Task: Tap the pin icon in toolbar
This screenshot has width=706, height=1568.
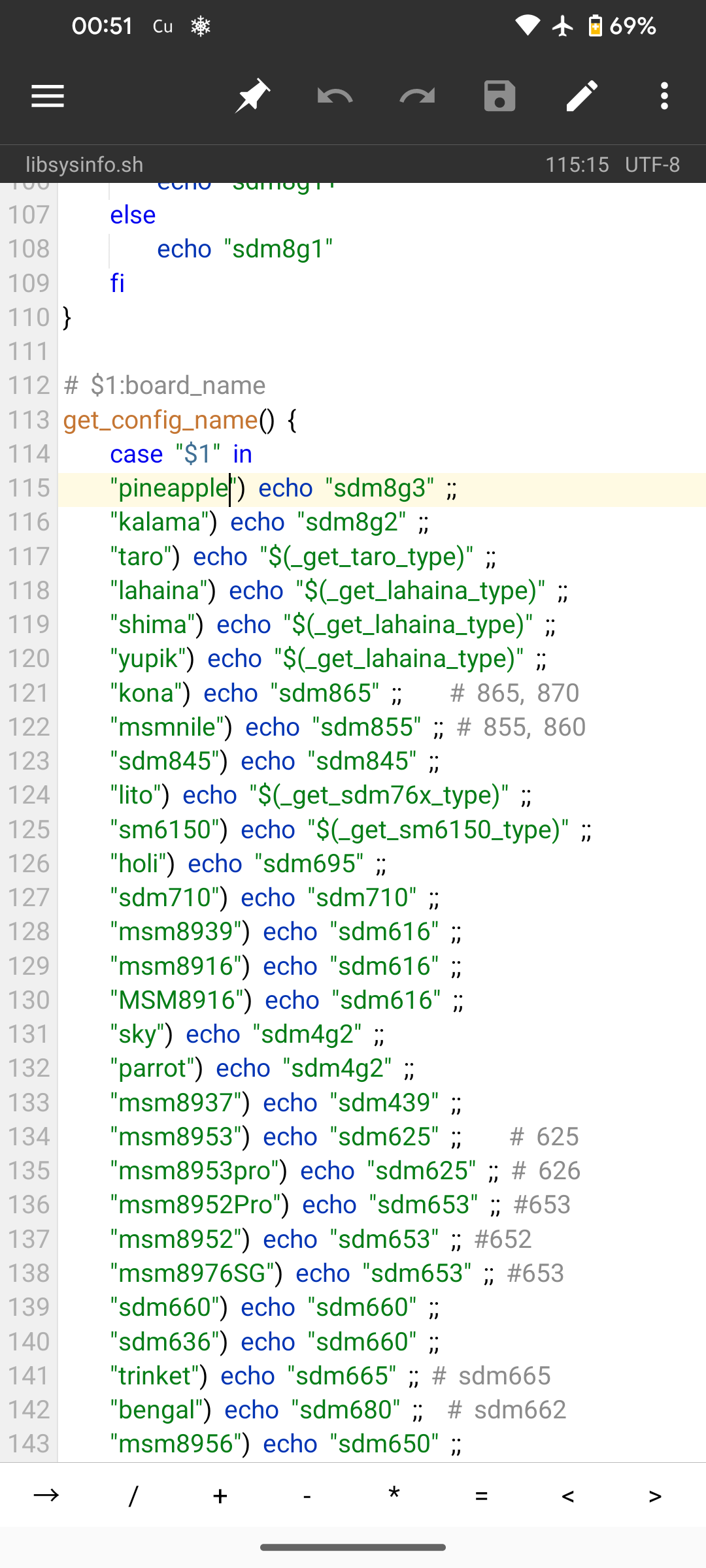Action: [253, 97]
